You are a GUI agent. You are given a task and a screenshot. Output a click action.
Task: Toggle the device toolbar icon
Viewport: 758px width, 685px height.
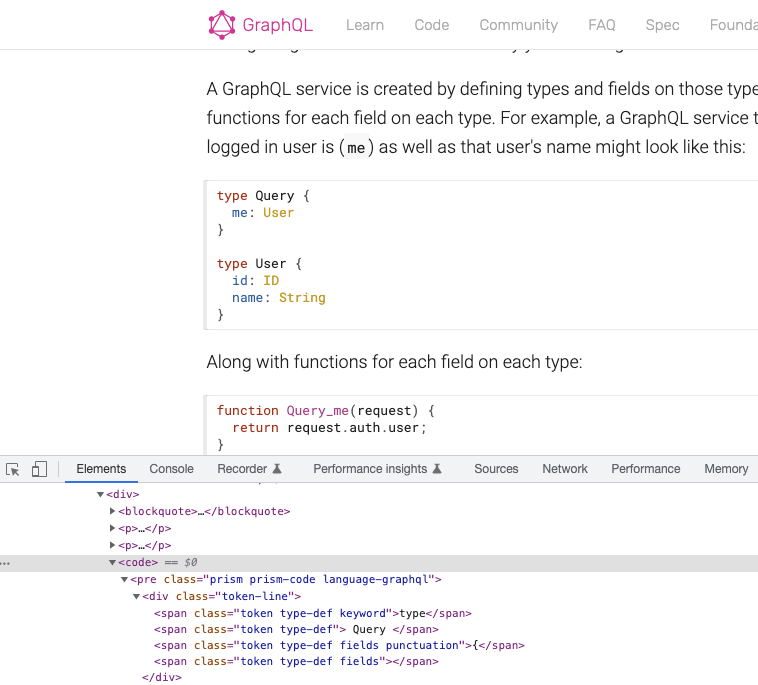[39, 469]
